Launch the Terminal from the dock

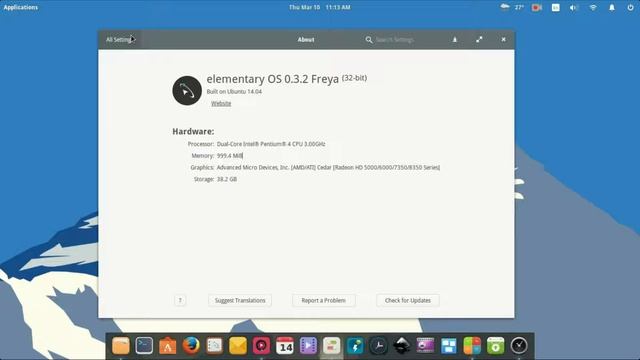(x=144, y=346)
